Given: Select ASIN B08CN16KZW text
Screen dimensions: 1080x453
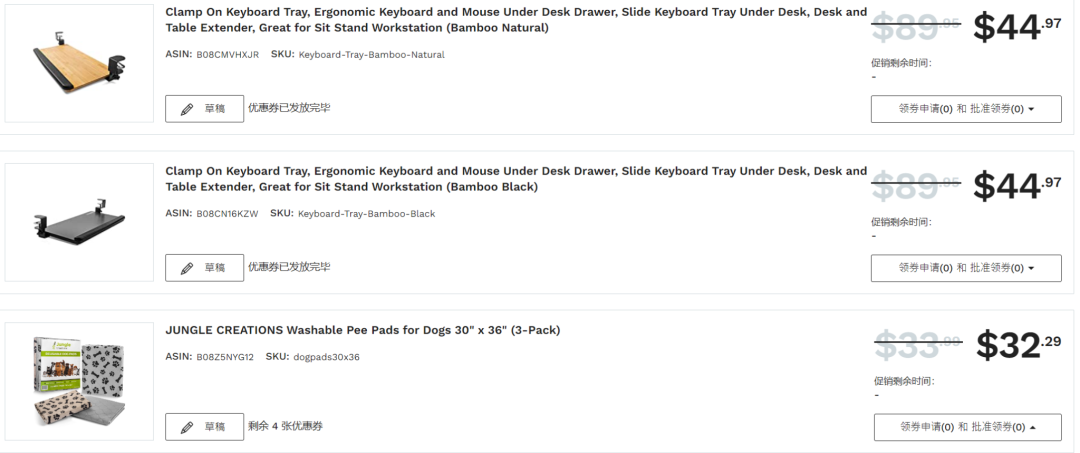Looking at the screenshot, I should coord(227,214).
